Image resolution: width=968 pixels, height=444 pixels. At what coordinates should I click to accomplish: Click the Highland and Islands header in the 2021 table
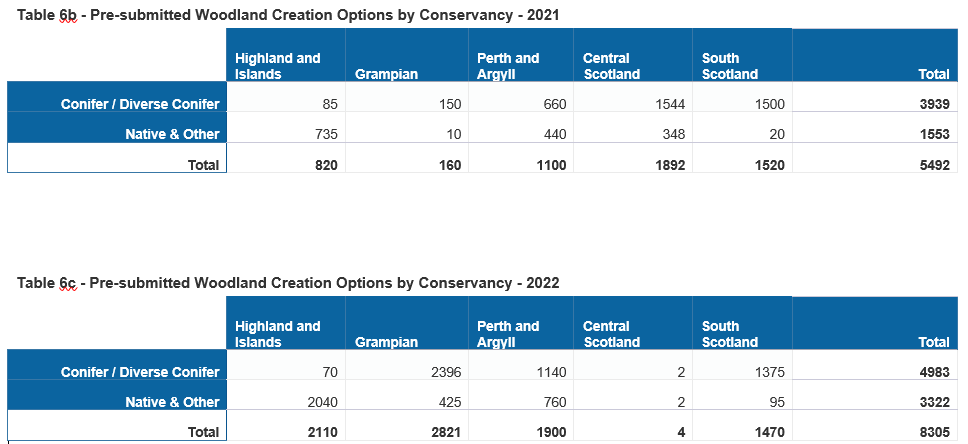(278, 66)
